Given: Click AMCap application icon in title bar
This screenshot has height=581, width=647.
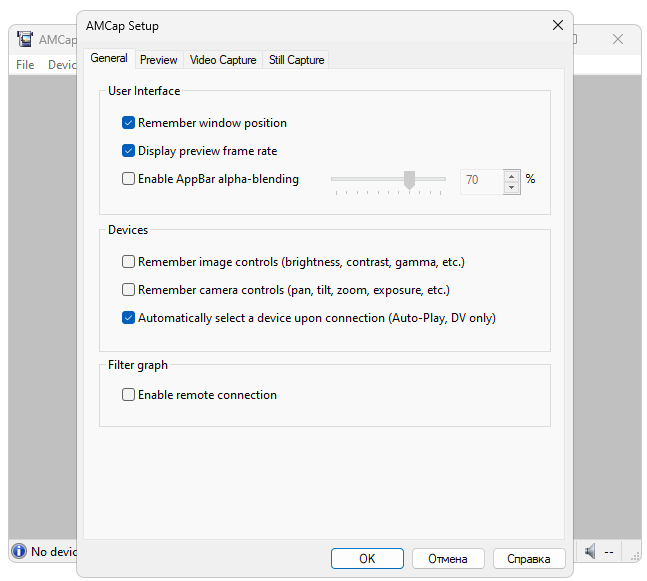Looking at the screenshot, I should point(25,39).
